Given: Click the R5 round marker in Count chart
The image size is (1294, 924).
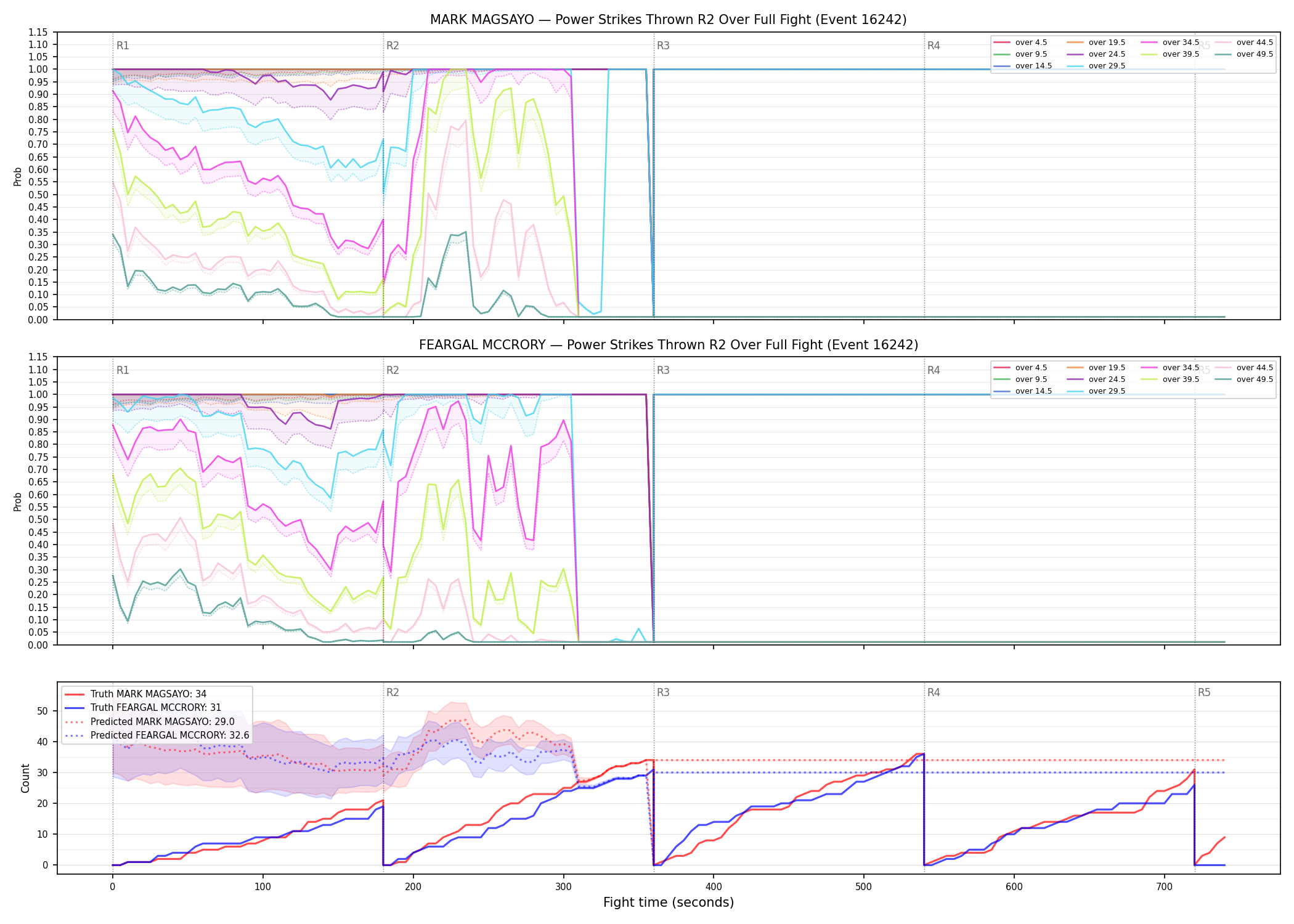Looking at the screenshot, I should point(1204,692).
